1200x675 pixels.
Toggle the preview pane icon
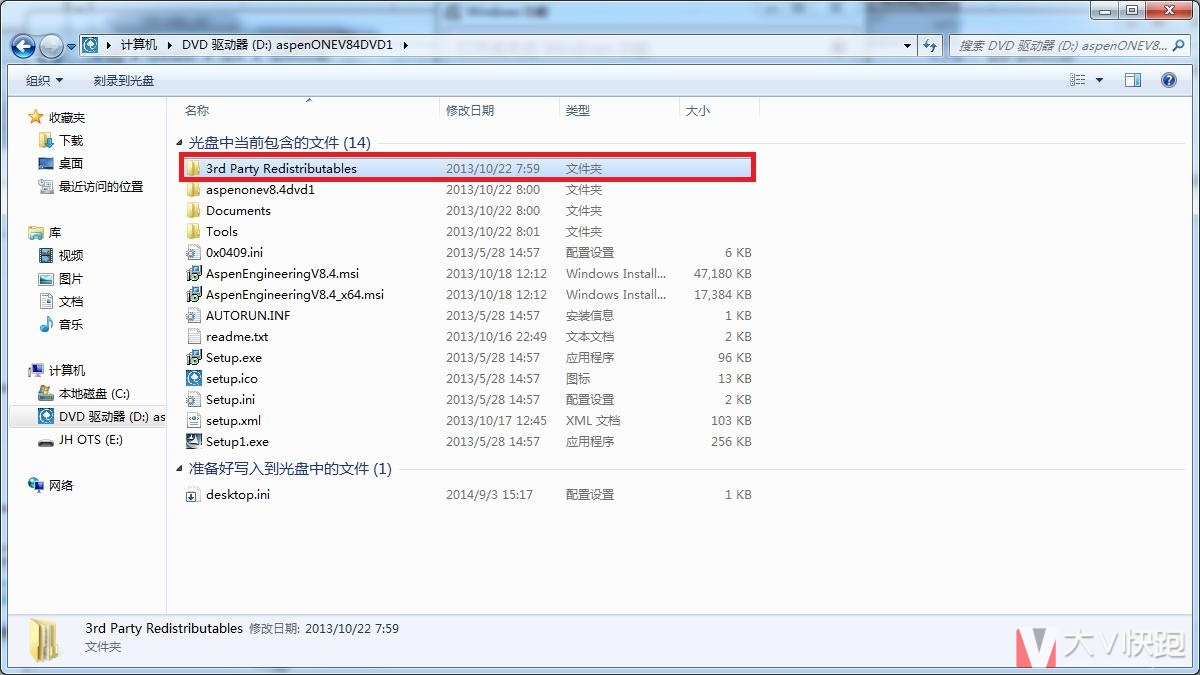pos(1133,80)
